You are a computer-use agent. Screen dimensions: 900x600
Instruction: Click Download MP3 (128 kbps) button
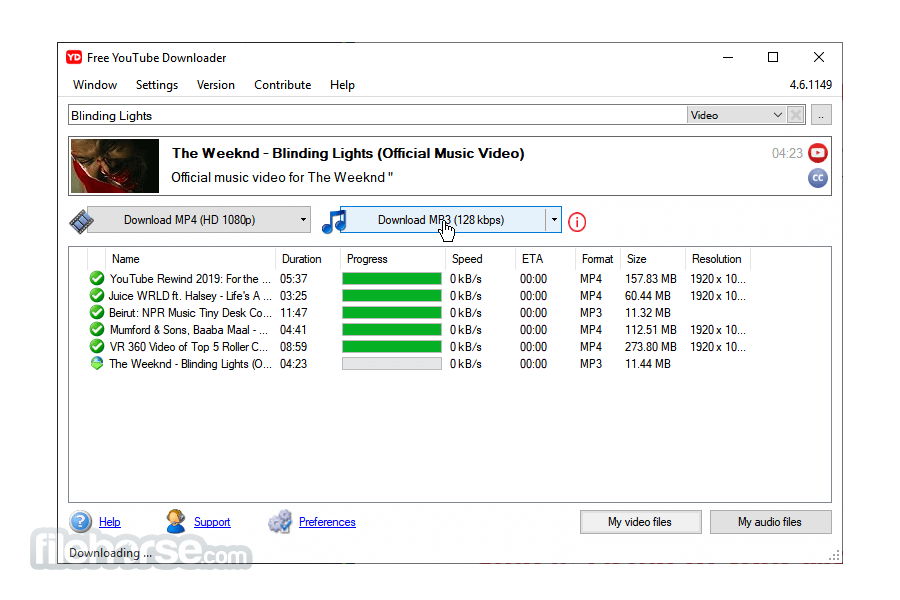(443, 220)
